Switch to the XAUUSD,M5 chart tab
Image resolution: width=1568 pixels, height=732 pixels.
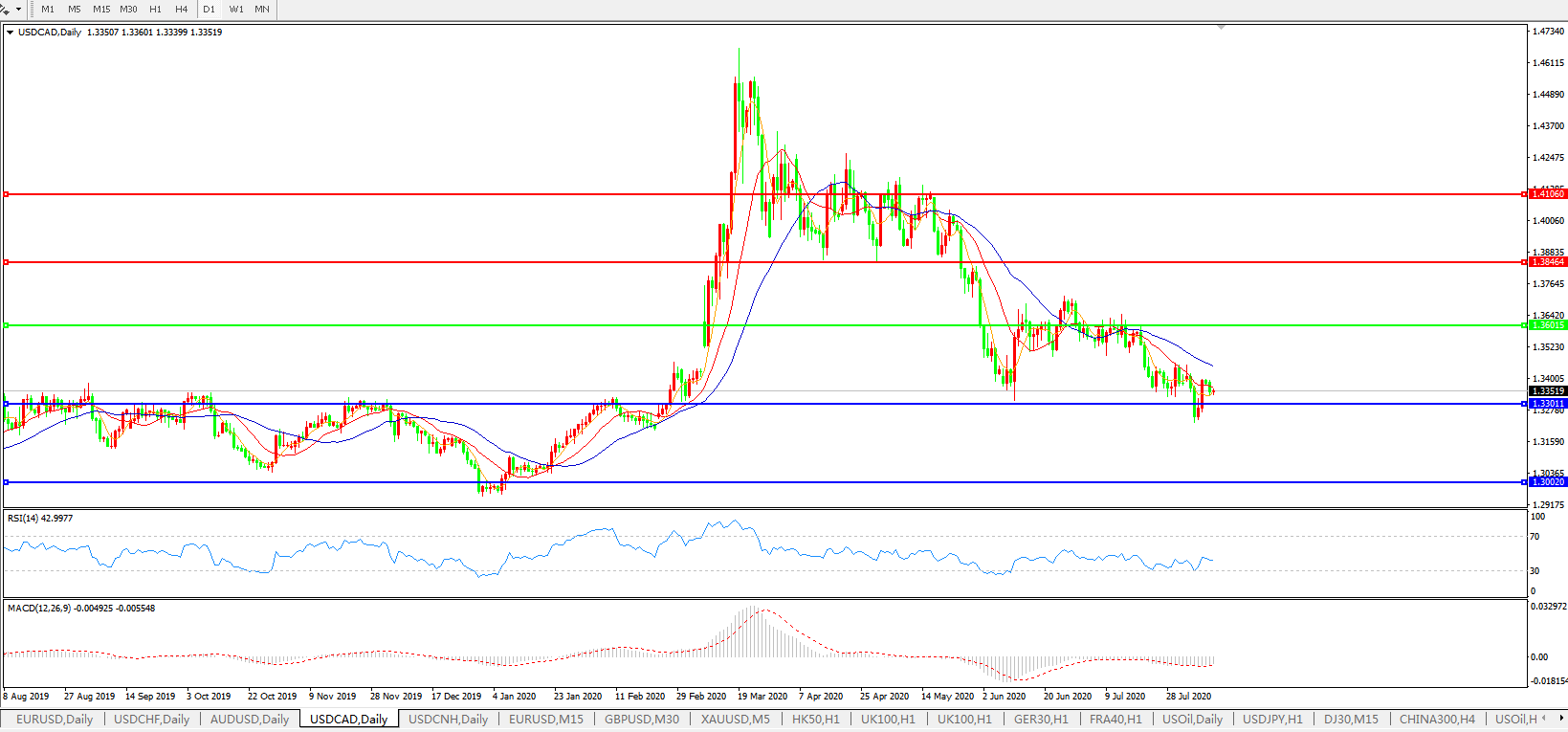point(735,720)
